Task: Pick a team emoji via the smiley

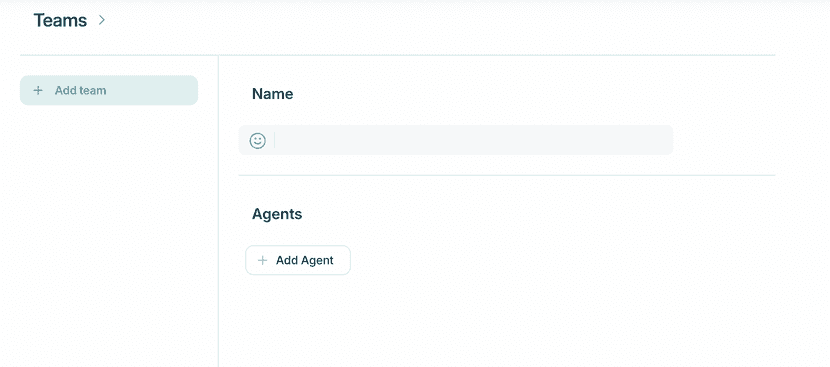Action: coord(257,141)
